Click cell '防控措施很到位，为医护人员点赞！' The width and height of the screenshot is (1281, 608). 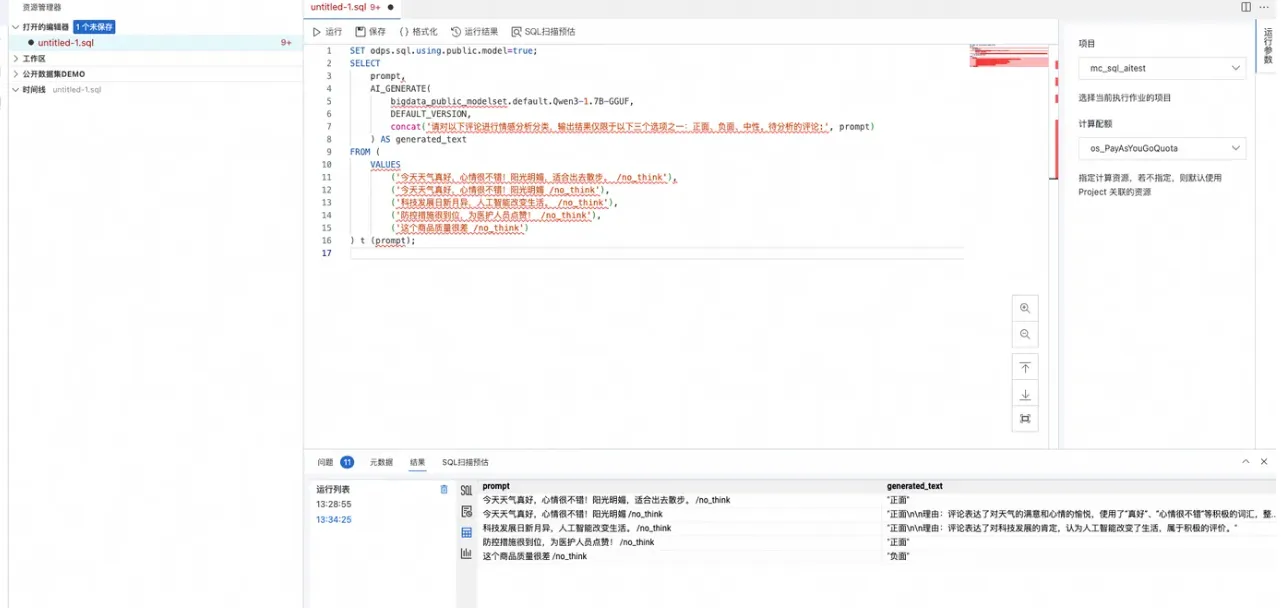point(568,542)
